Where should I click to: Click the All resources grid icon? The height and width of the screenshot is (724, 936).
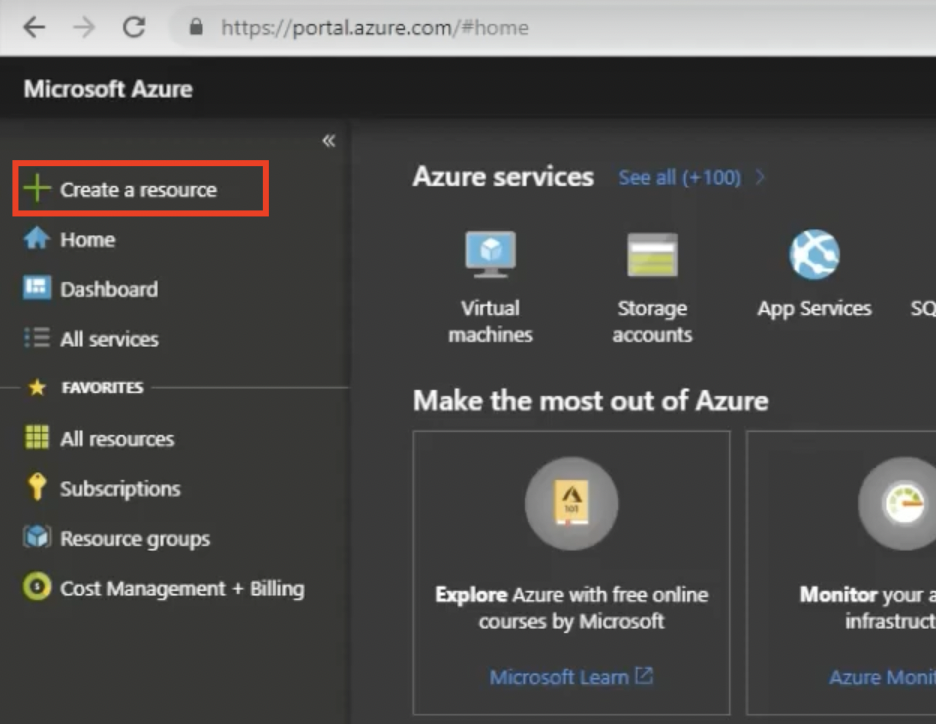click(37, 438)
